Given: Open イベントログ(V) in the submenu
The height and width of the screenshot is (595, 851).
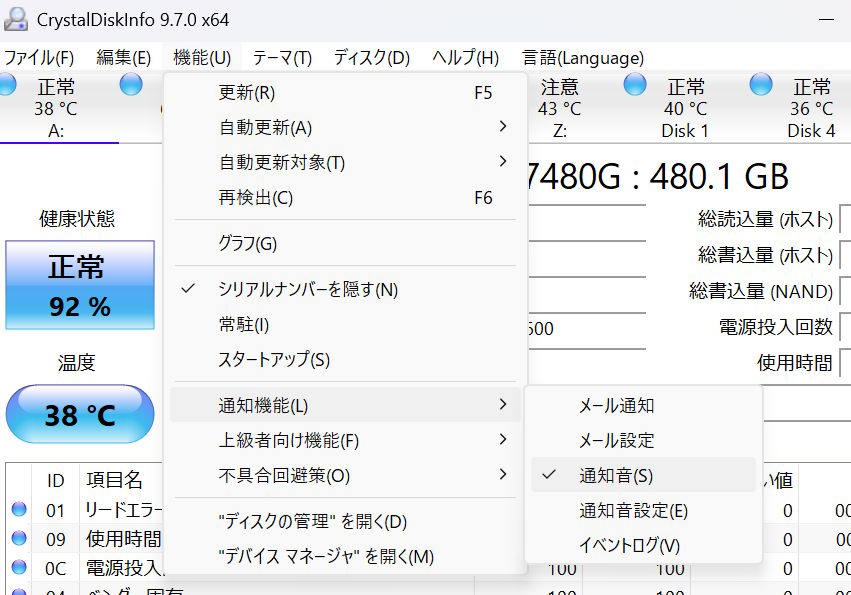Looking at the screenshot, I should [643, 545].
